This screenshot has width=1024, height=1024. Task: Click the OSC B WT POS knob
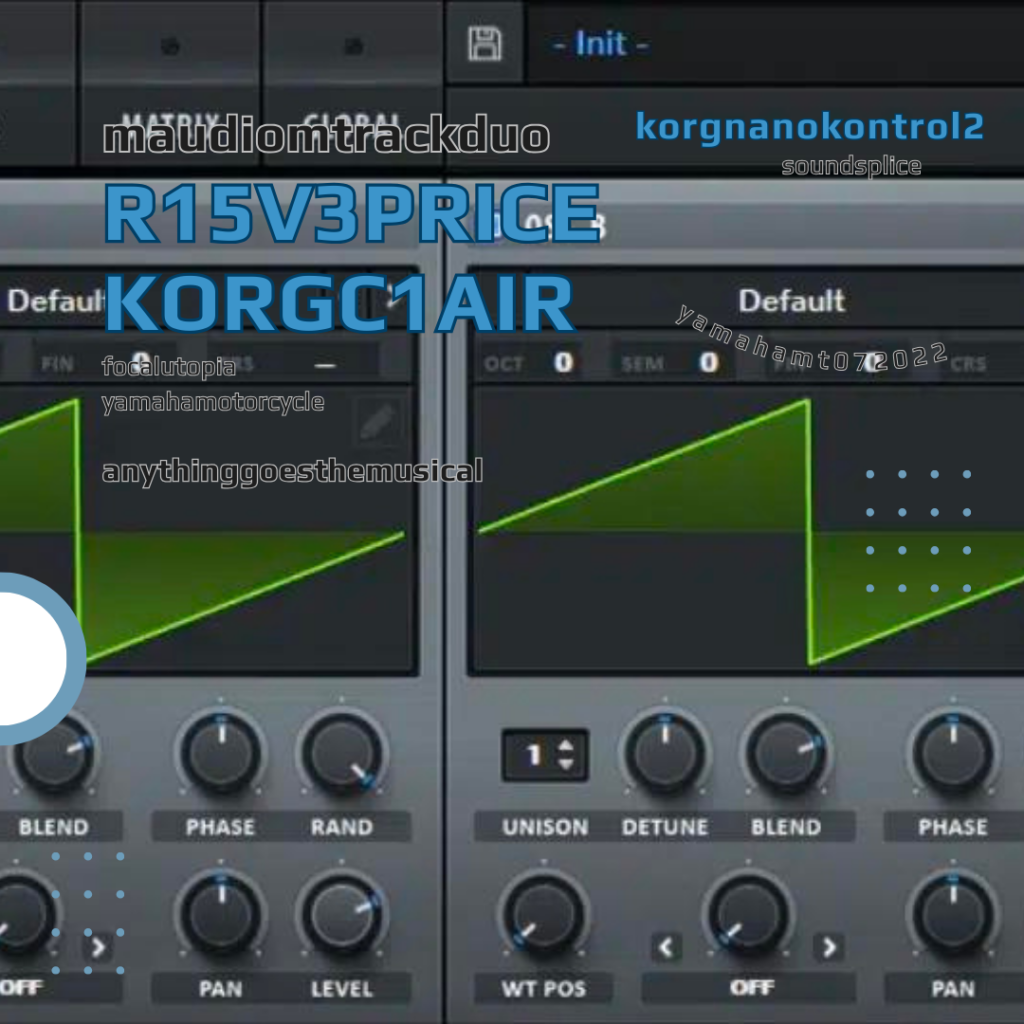(544, 915)
